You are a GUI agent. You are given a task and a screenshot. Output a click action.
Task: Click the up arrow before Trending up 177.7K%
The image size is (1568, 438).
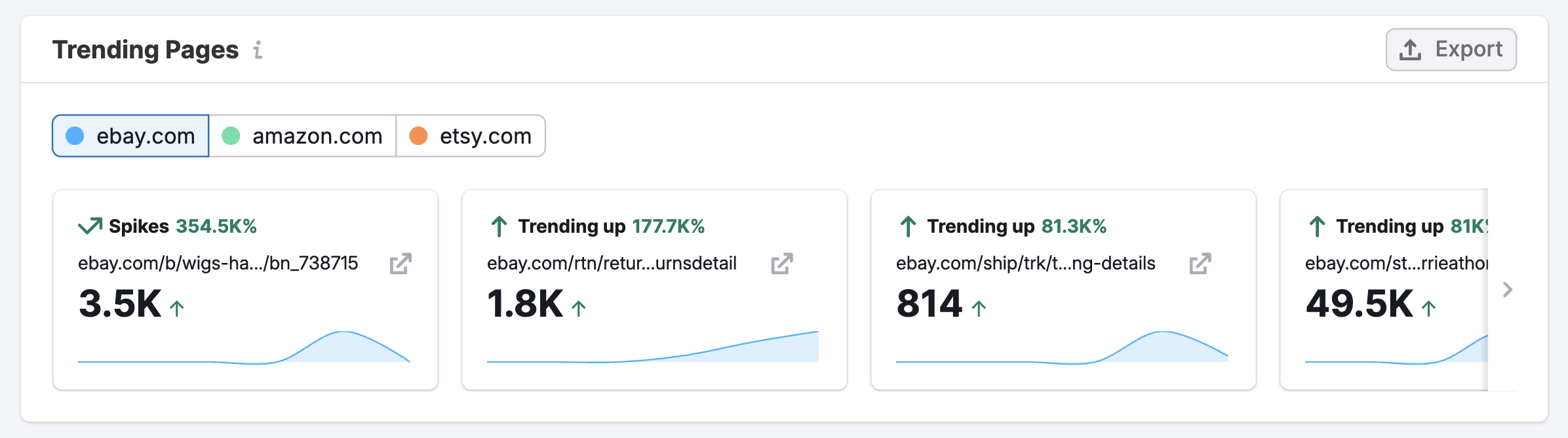coord(499,227)
